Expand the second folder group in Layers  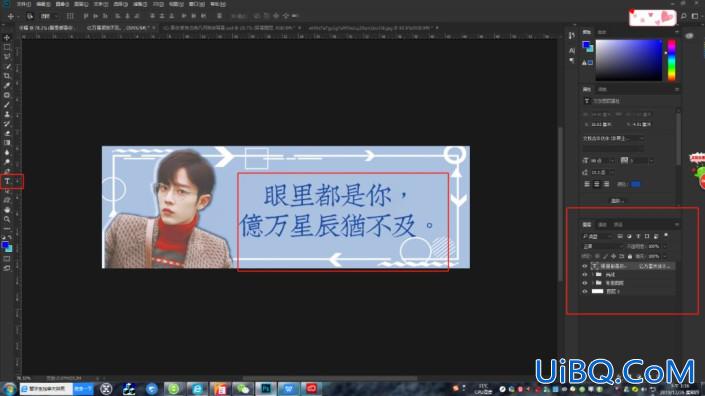coord(593,283)
